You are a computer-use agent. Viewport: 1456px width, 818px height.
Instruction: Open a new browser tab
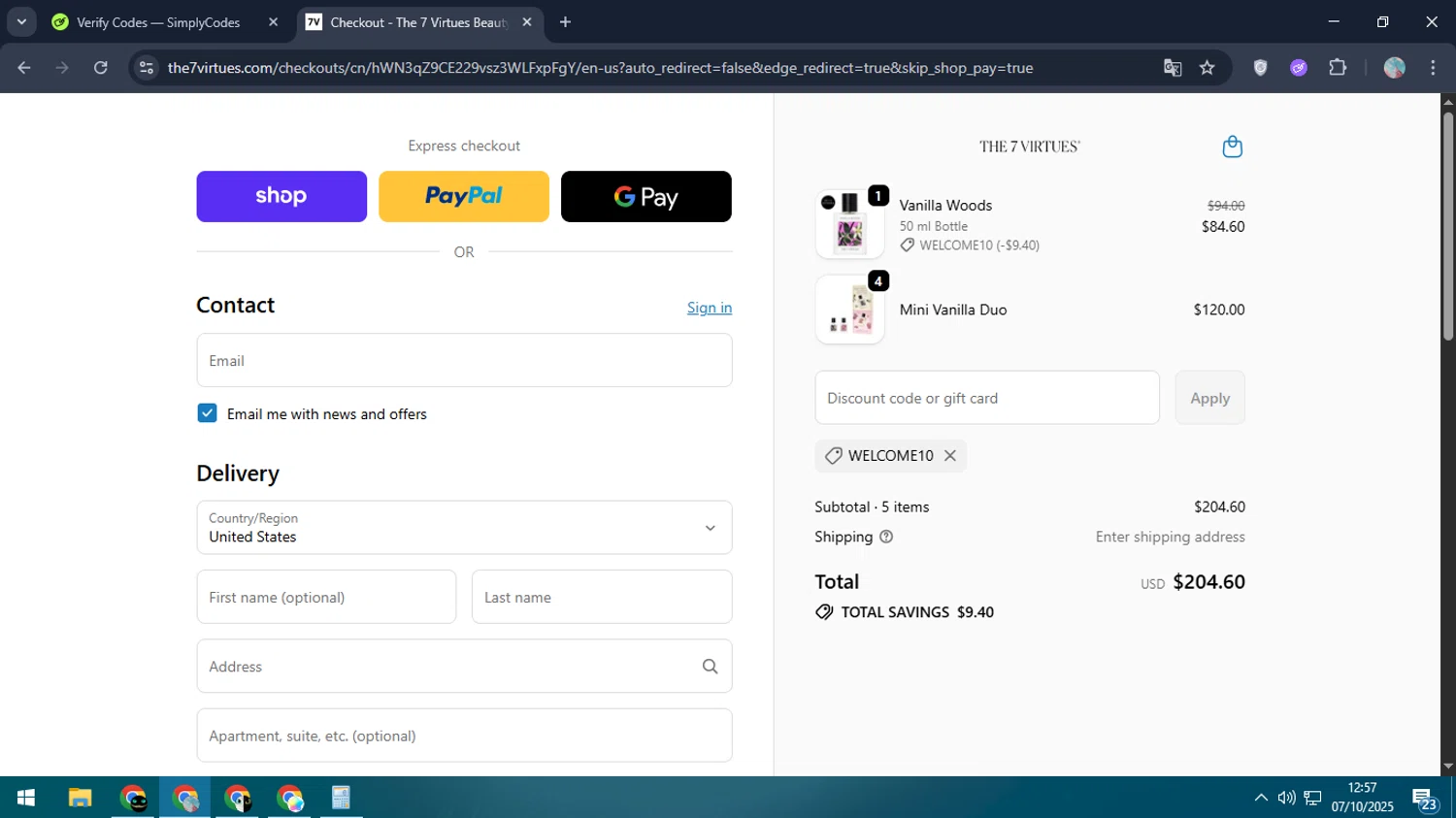pos(565,22)
